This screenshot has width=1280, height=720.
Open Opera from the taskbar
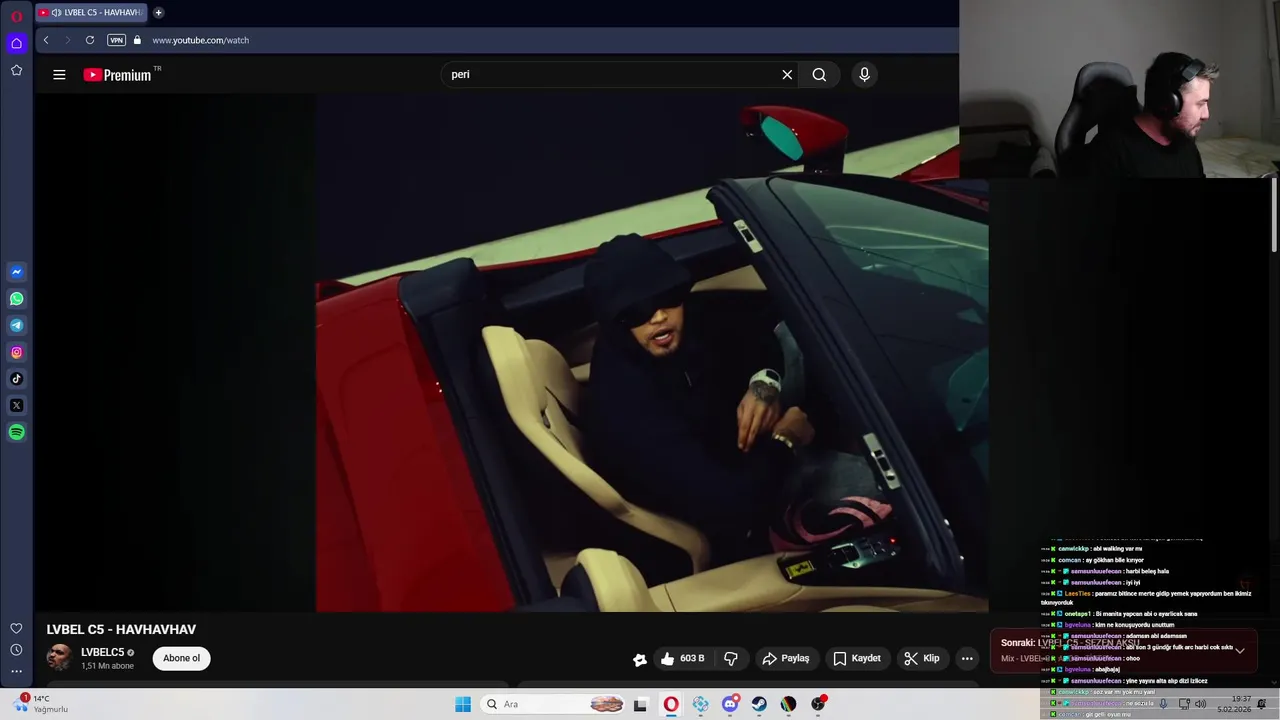pos(671,704)
